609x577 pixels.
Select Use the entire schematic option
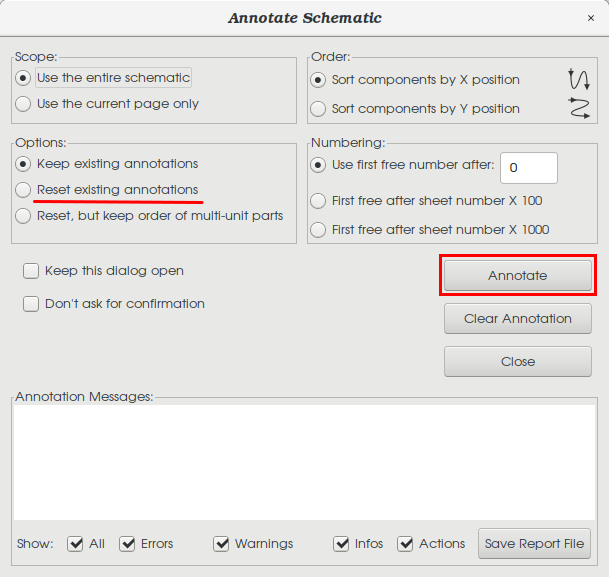[24, 78]
